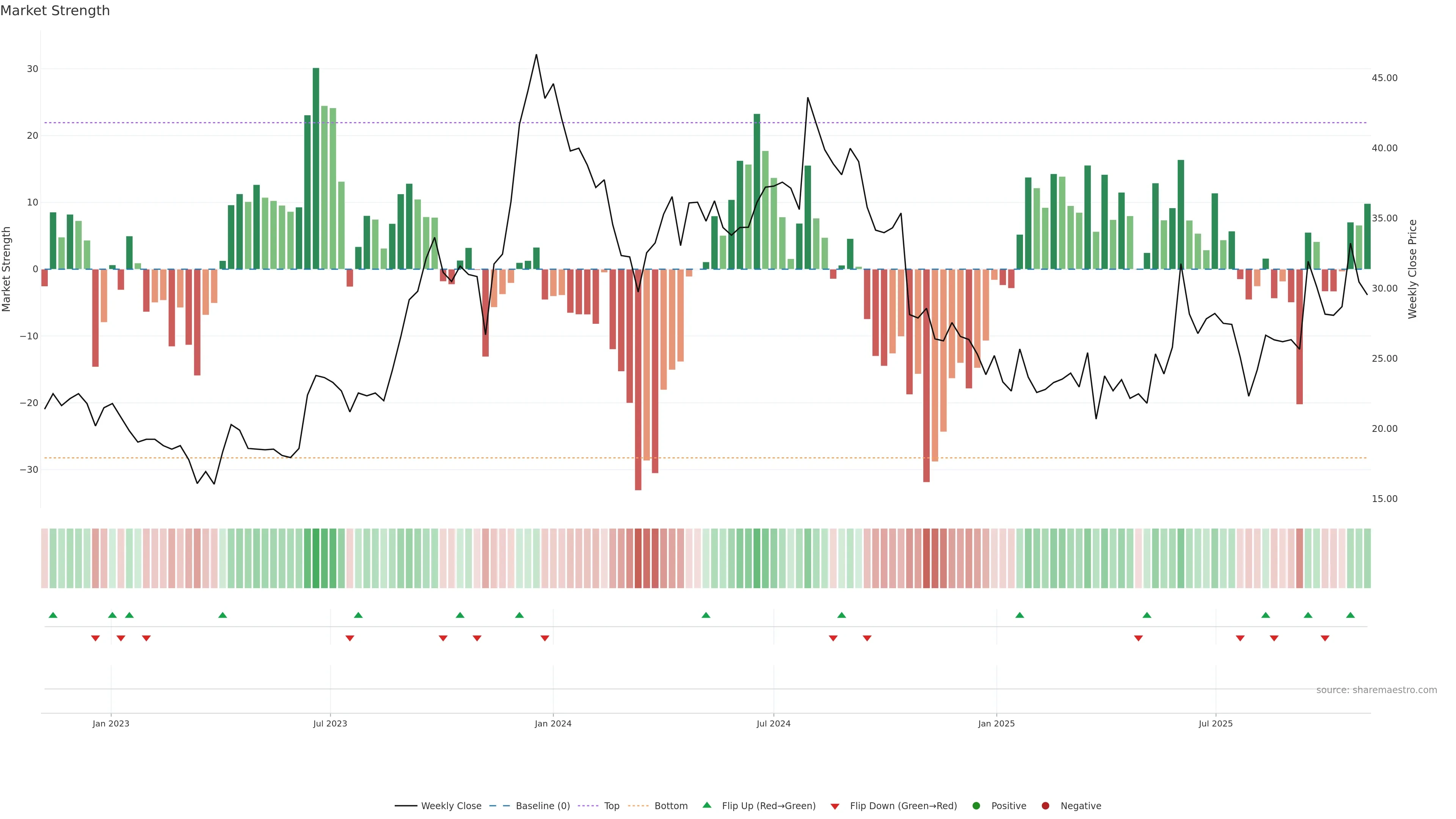The image size is (1456, 819).
Task: Click Flip Down red triangle legend icon
Action: point(835,806)
